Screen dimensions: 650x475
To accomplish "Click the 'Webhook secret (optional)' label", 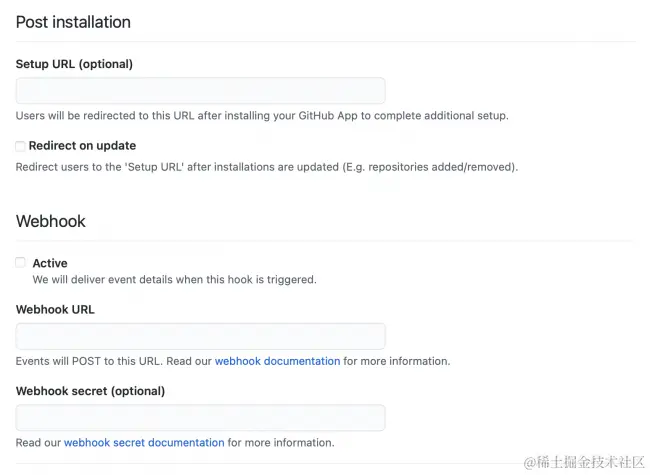I will (90, 391).
